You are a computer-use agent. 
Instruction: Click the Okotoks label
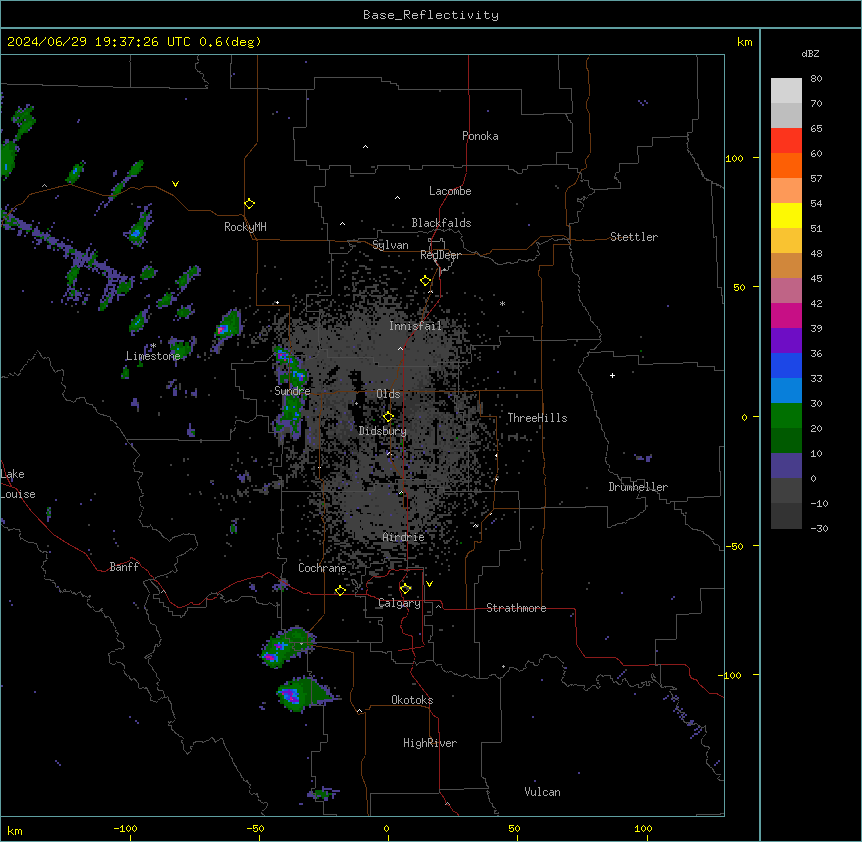412,700
